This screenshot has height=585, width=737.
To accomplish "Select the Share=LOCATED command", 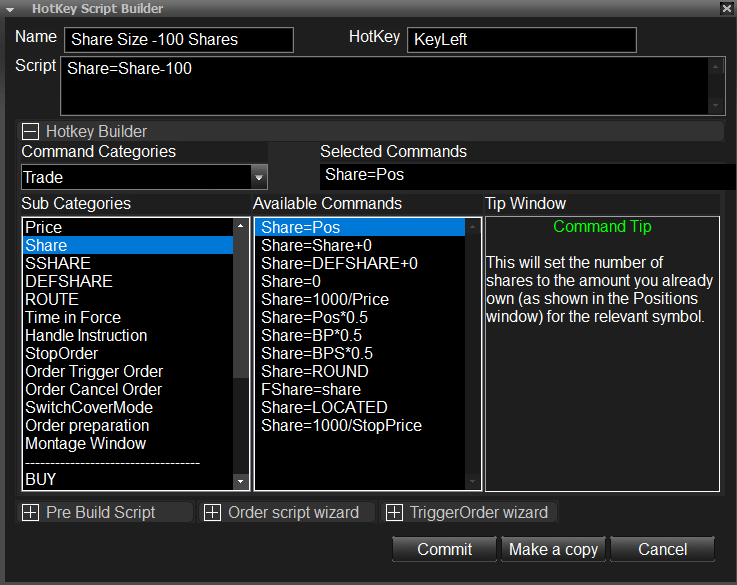I will click(x=324, y=407).
